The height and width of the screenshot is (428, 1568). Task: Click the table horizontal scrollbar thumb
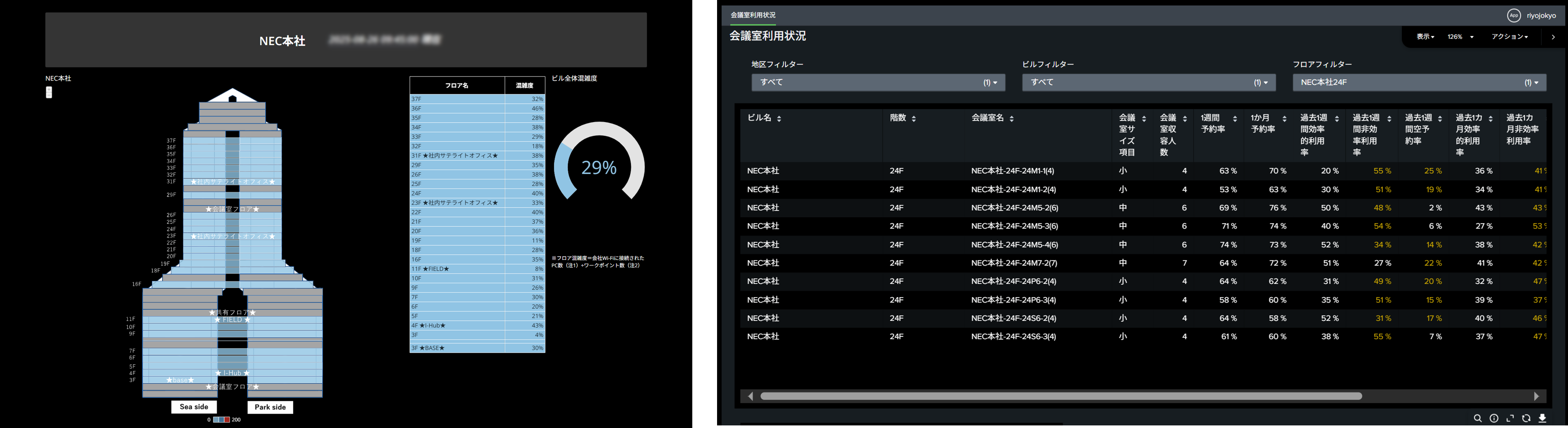click(x=1061, y=396)
